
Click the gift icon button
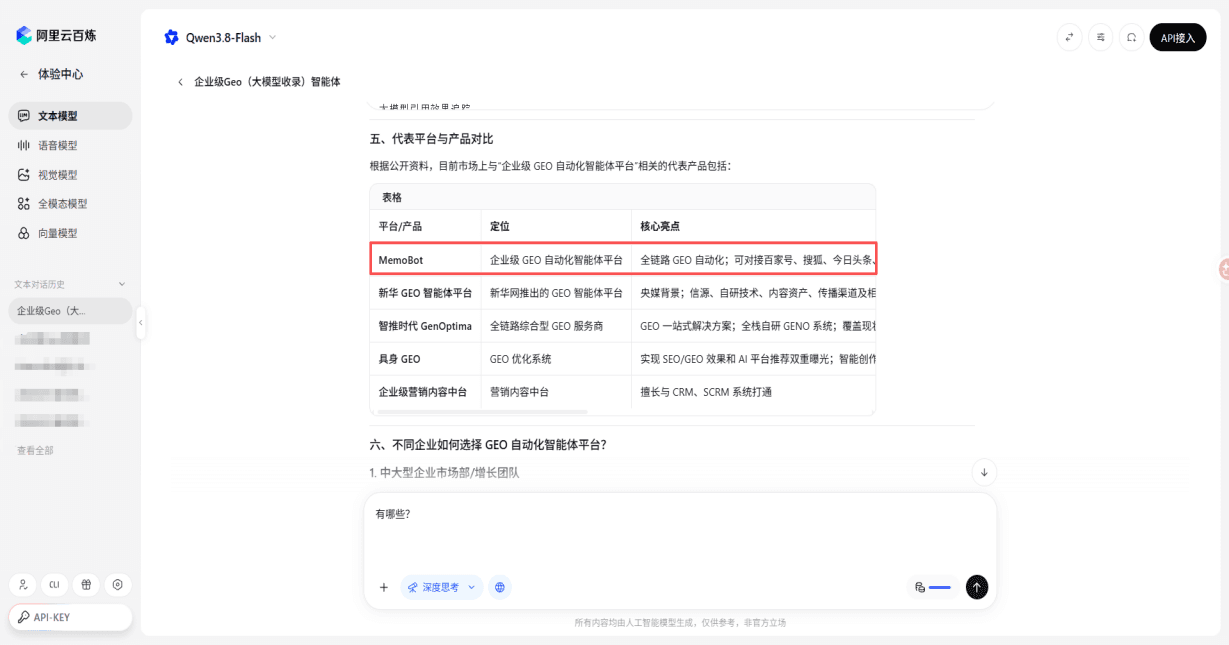pos(87,585)
